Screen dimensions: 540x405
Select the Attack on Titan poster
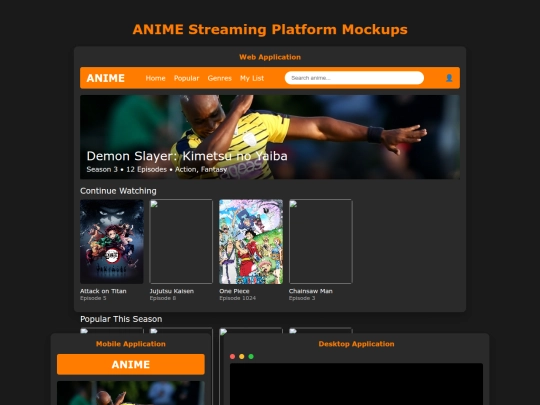pos(112,241)
